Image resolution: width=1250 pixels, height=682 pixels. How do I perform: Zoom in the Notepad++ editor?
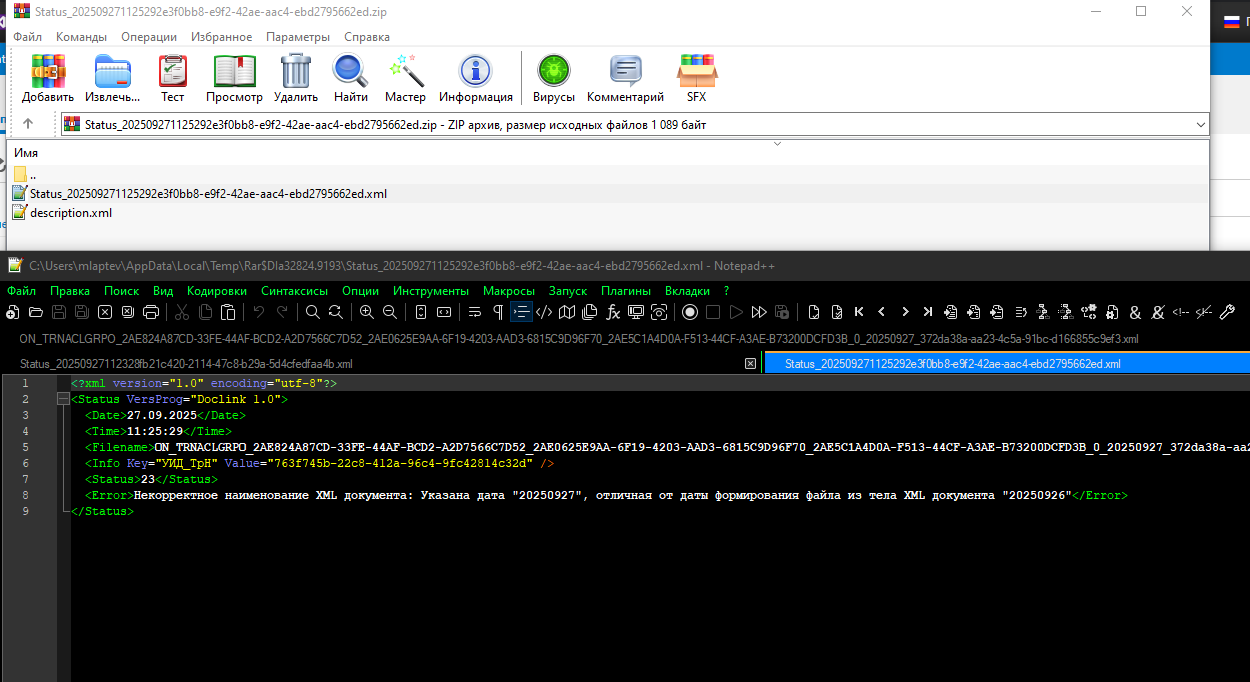(367, 312)
